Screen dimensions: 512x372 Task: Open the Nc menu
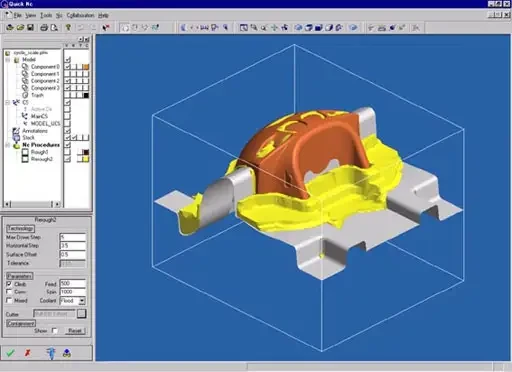pos(59,15)
